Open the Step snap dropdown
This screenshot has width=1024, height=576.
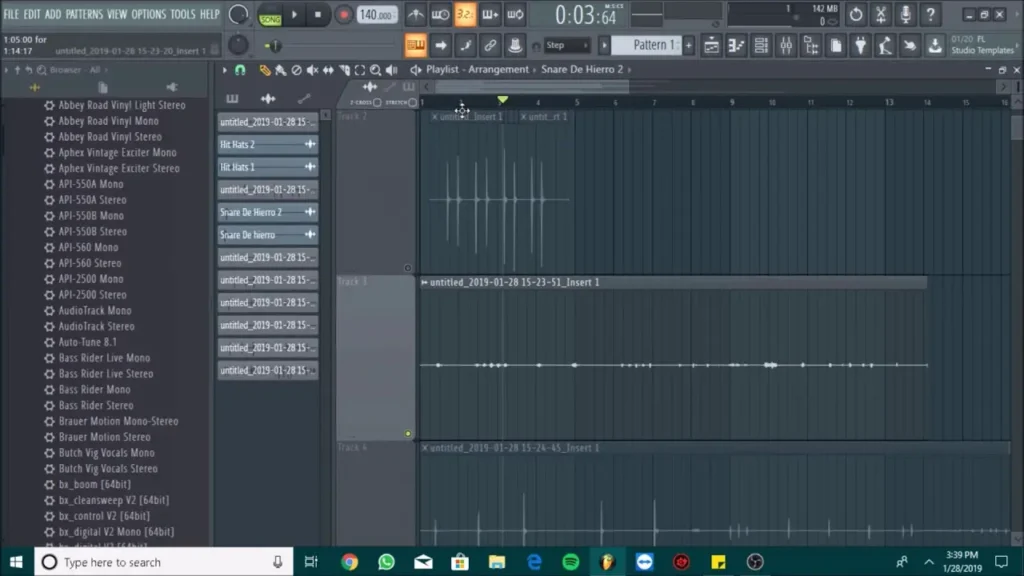pos(566,45)
